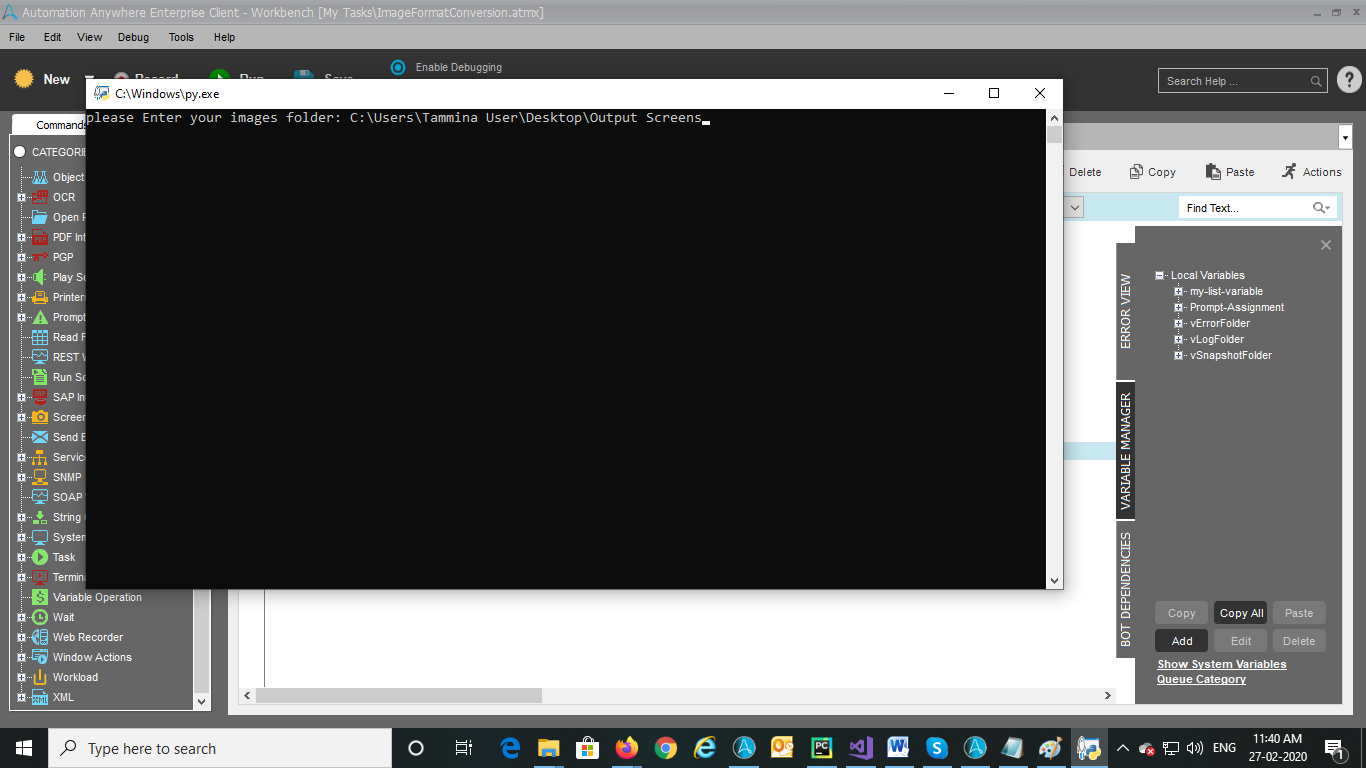
Task: Click the Window Actions command icon
Action: [x=40, y=657]
